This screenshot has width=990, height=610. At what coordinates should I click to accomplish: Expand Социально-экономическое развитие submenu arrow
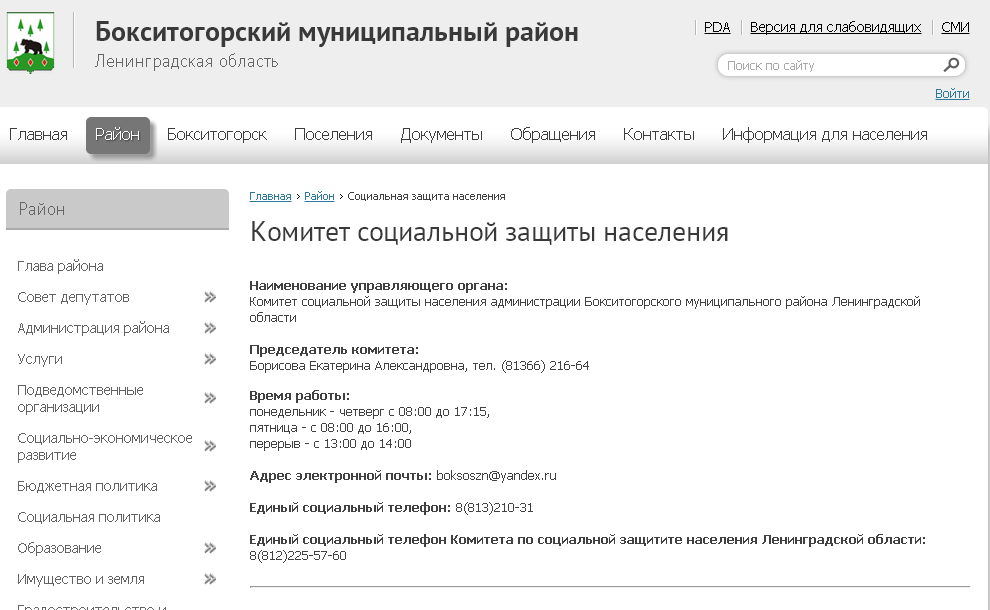click(210, 446)
